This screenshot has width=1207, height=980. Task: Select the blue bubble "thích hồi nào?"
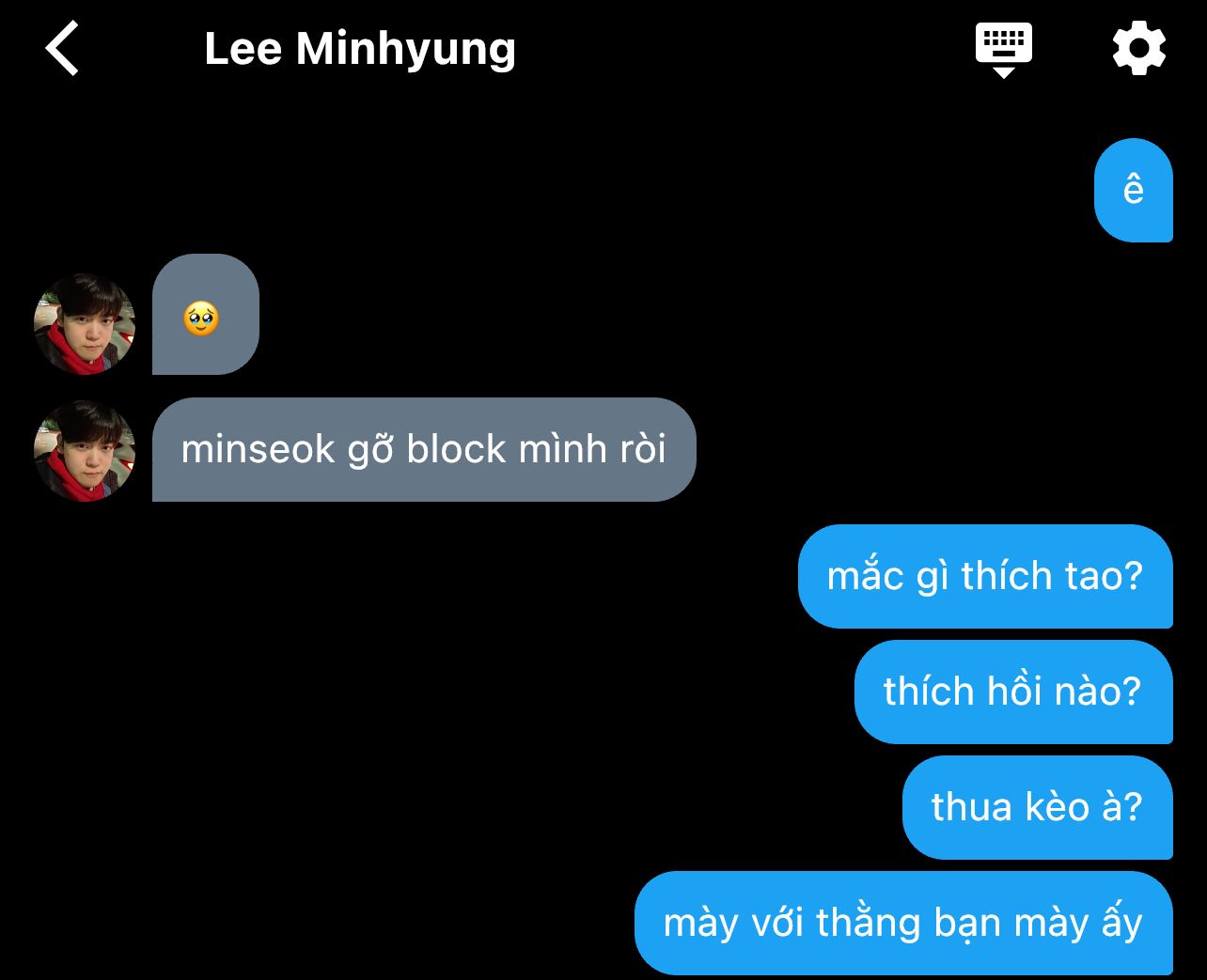1013,692
